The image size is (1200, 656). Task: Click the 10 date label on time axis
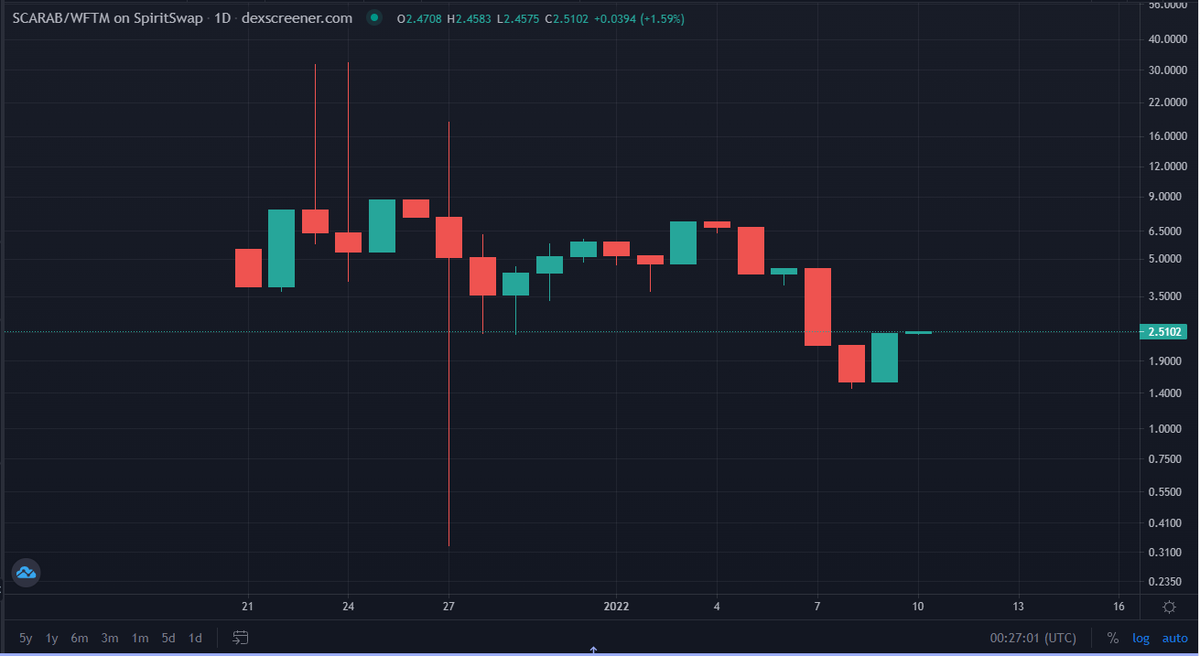[x=918, y=606]
